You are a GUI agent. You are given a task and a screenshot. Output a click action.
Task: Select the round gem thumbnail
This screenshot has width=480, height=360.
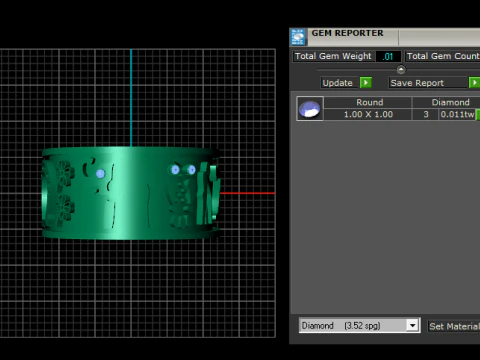tap(310, 109)
